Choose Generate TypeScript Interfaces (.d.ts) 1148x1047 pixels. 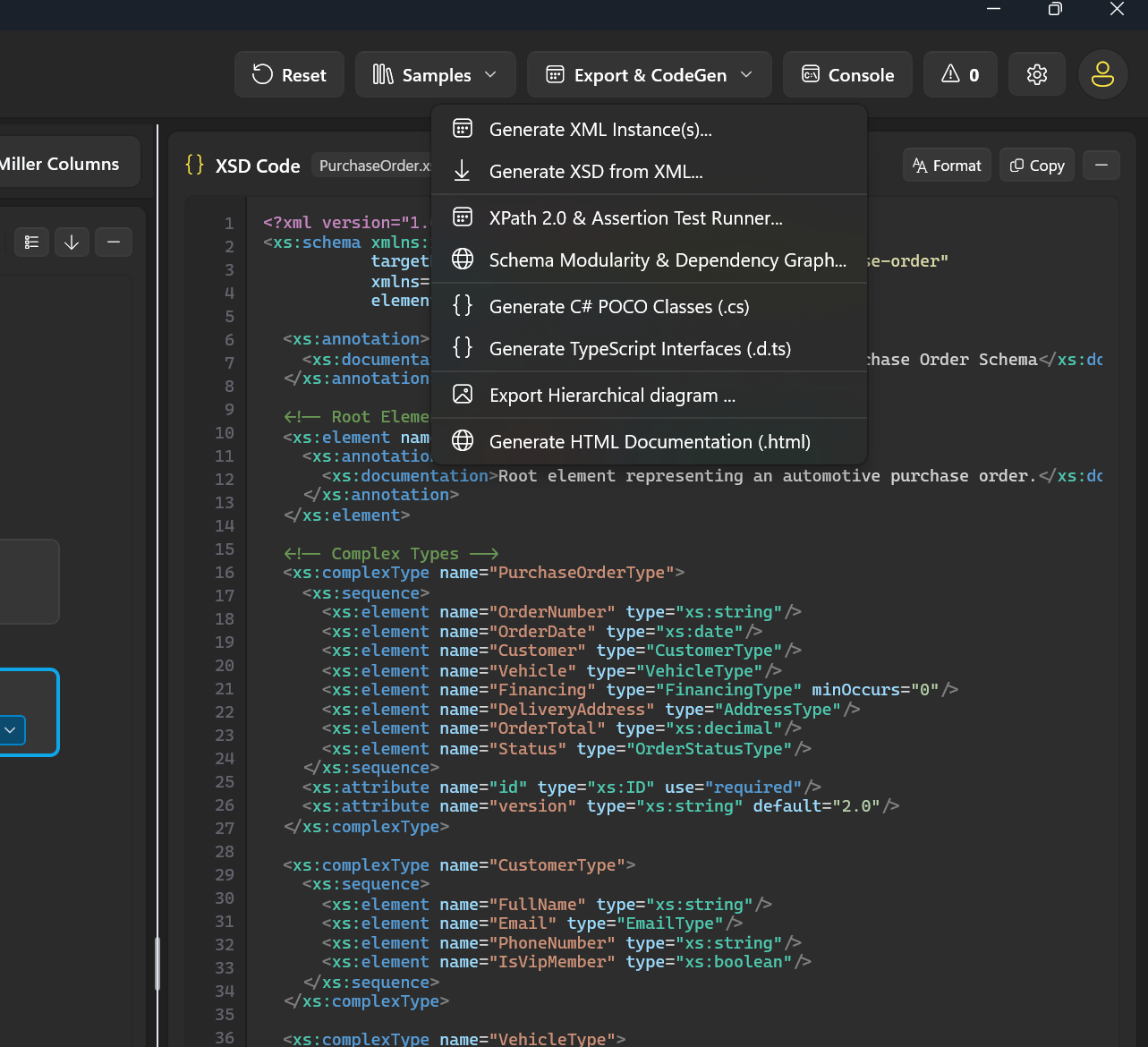coord(649,349)
